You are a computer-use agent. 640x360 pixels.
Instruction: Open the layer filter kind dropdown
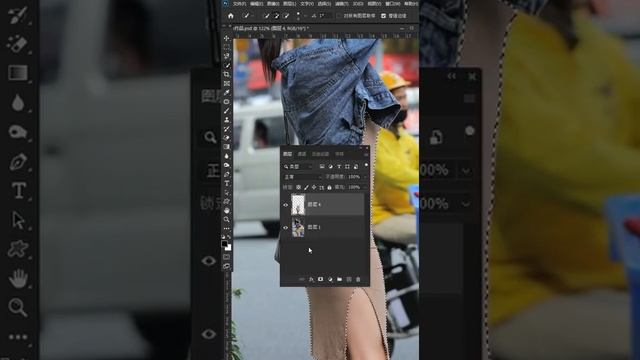298,167
